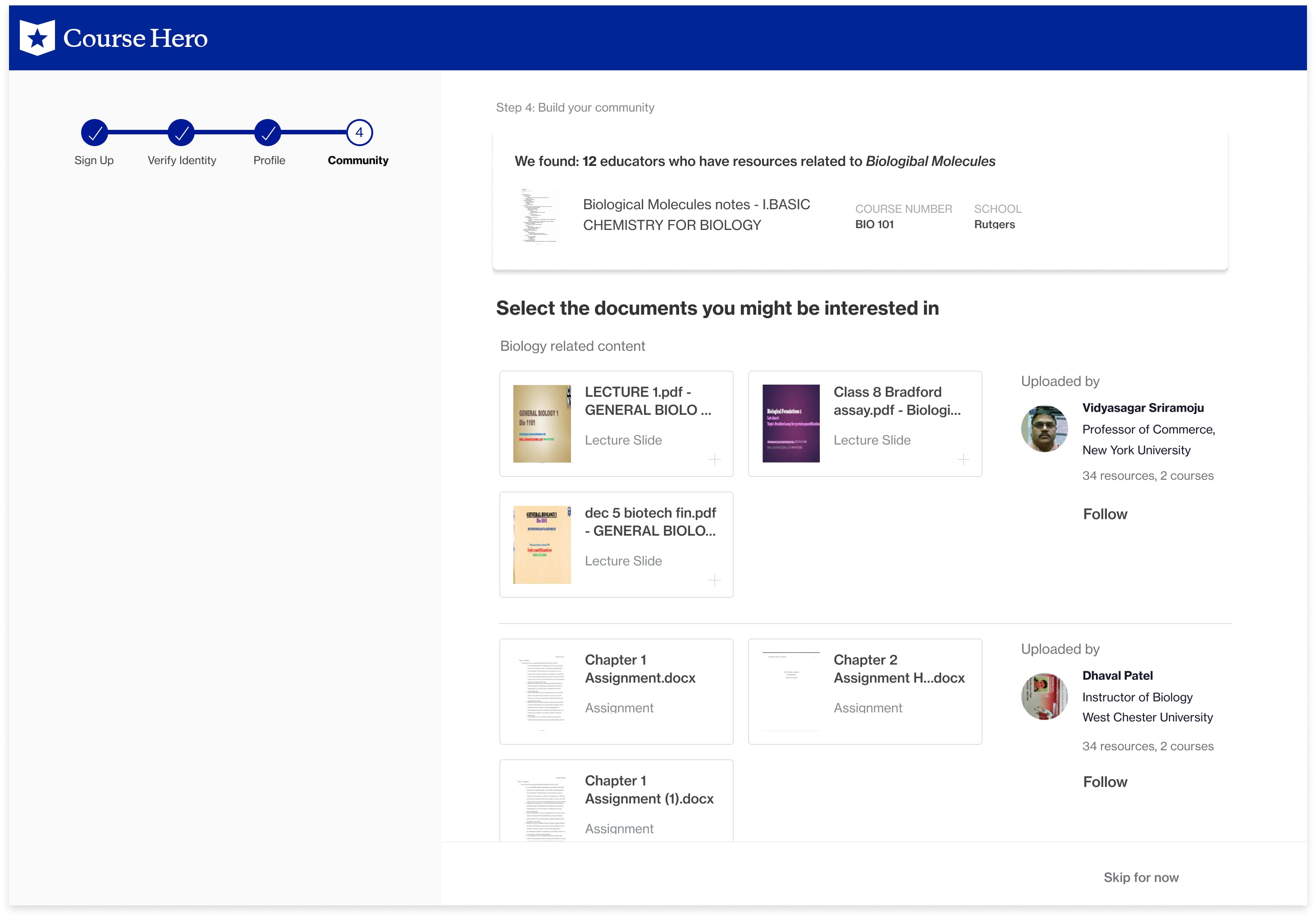Click the Course Hero star logo
1316x918 pixels.
[x=37, y=38]
